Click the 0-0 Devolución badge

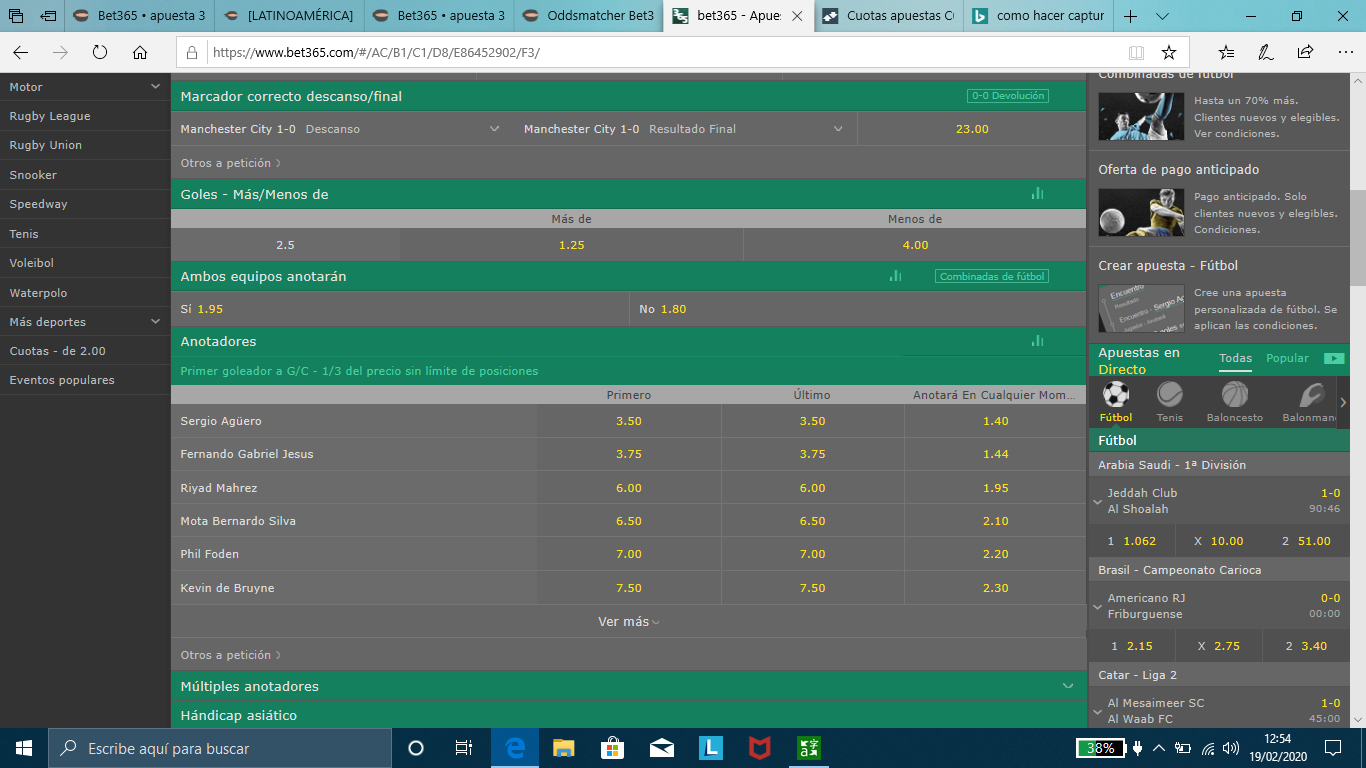pyautogui.click(x=1007, y=96)
